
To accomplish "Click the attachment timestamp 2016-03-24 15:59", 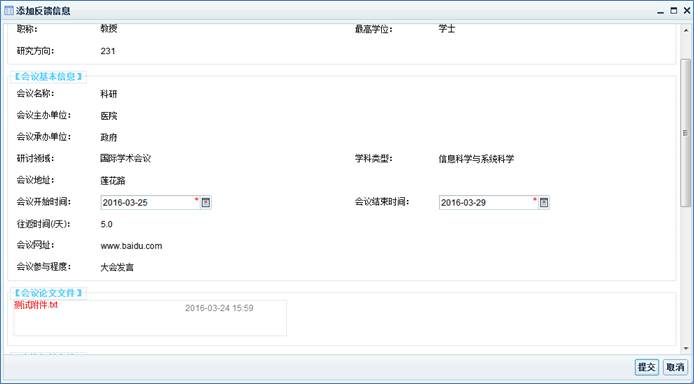I will 219,308.
